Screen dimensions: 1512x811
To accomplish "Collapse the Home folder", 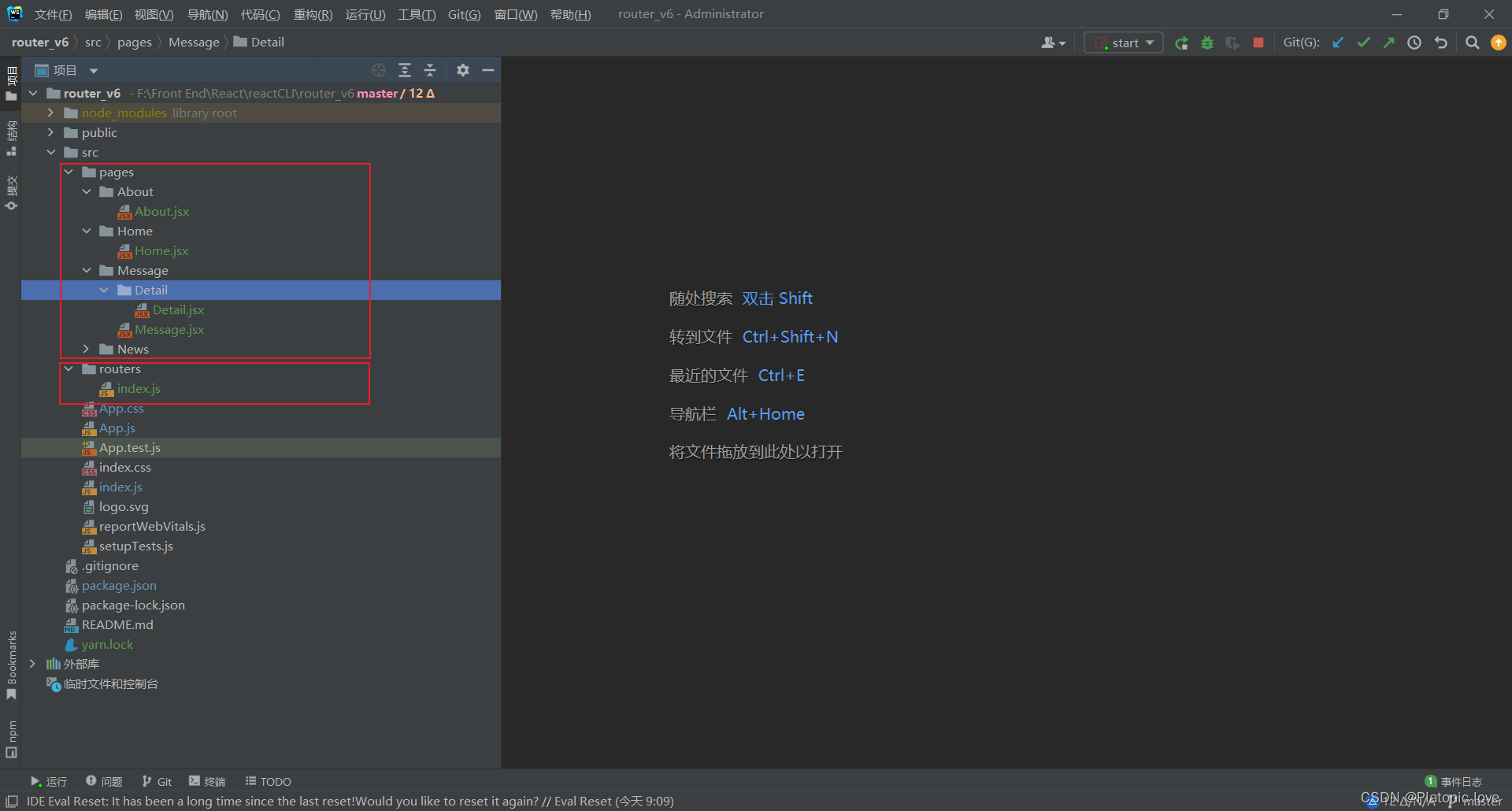I will (x=87, y=231).
